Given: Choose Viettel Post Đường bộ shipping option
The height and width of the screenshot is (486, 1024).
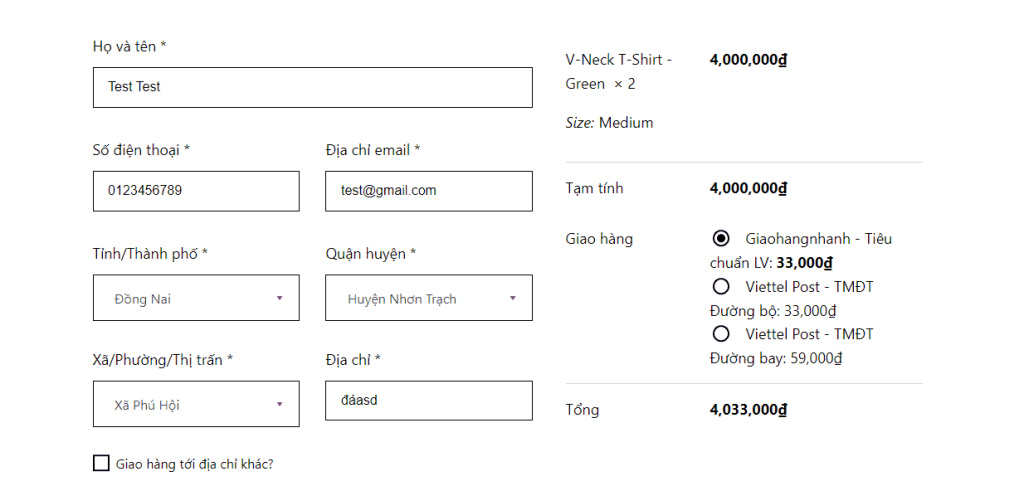Looking at the screenshot, I should click(721, 287).
